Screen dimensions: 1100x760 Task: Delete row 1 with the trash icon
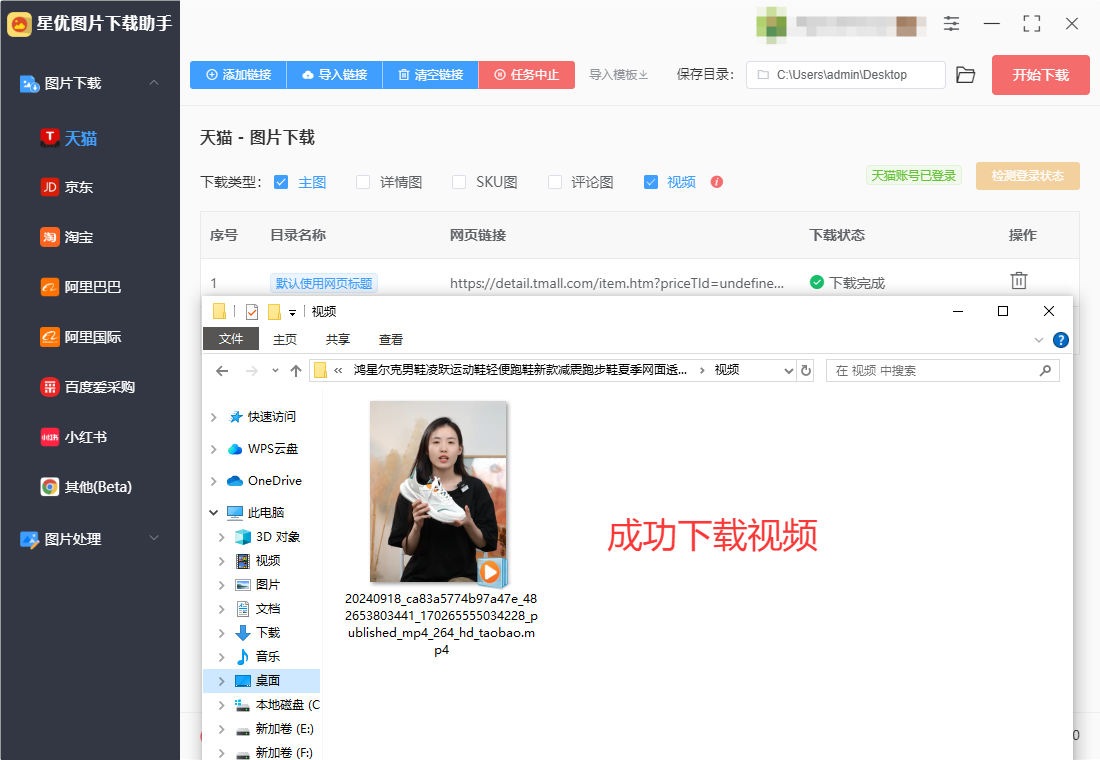tap(1019, 281)
